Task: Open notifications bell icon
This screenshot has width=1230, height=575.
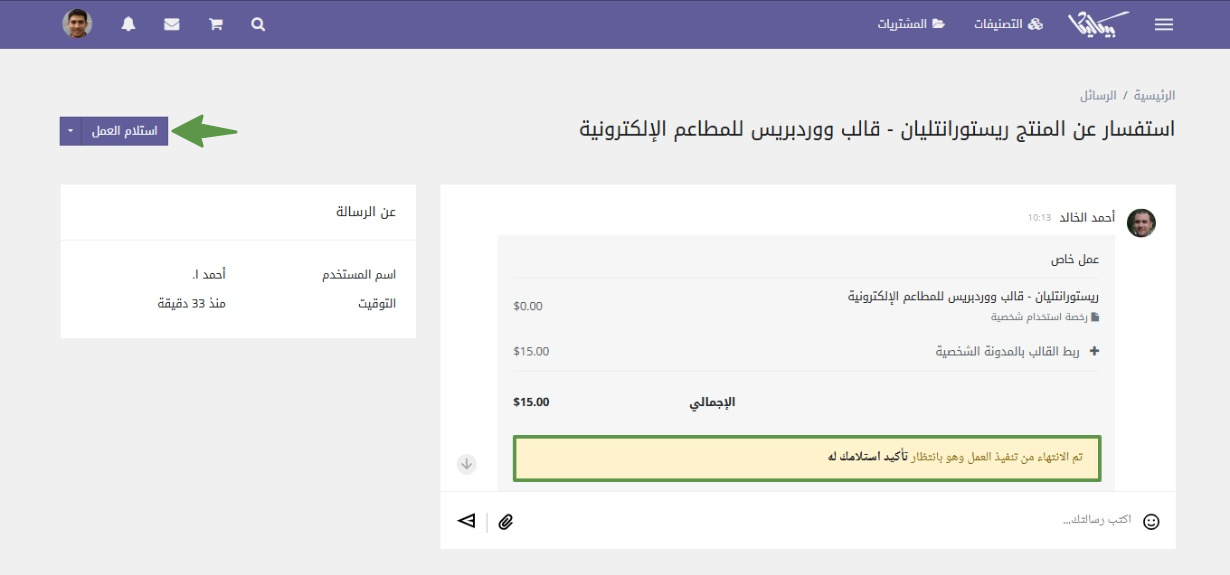Action: click(x=128, y=24)
